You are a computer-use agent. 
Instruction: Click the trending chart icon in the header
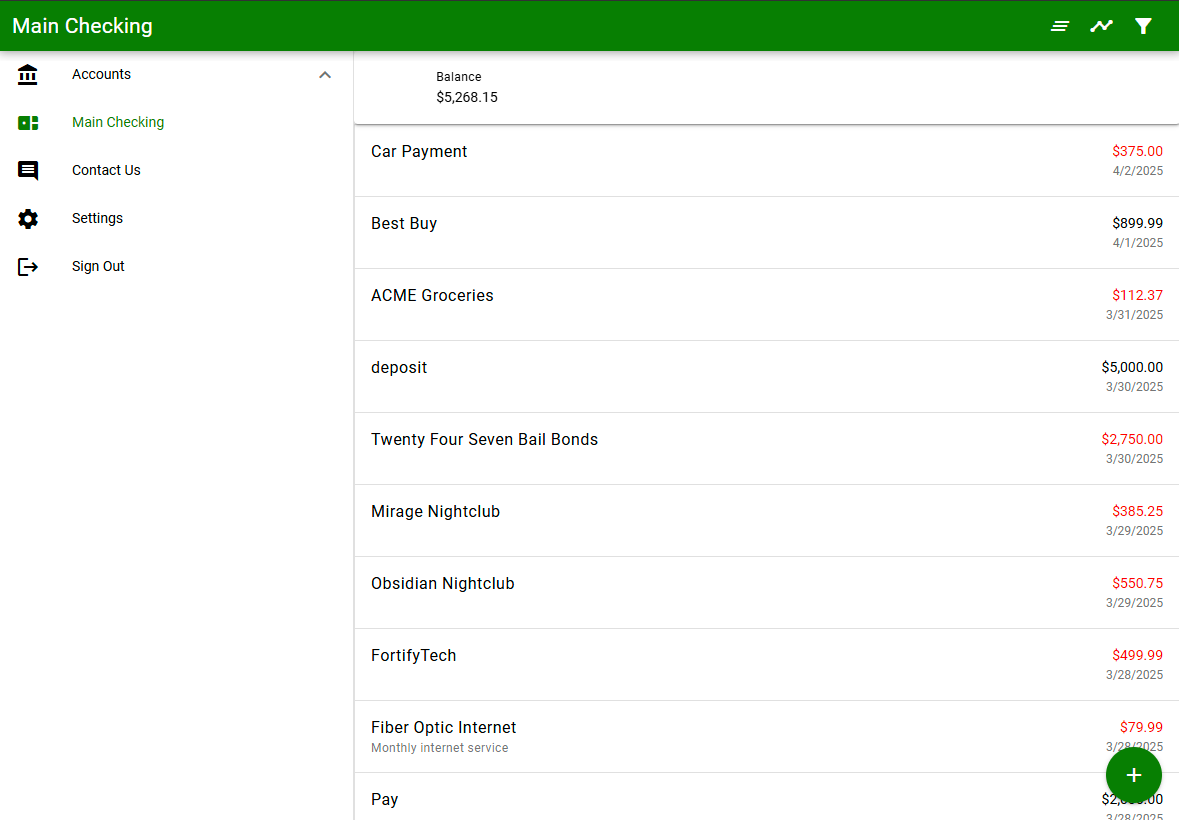click(x=1101, y=25)
